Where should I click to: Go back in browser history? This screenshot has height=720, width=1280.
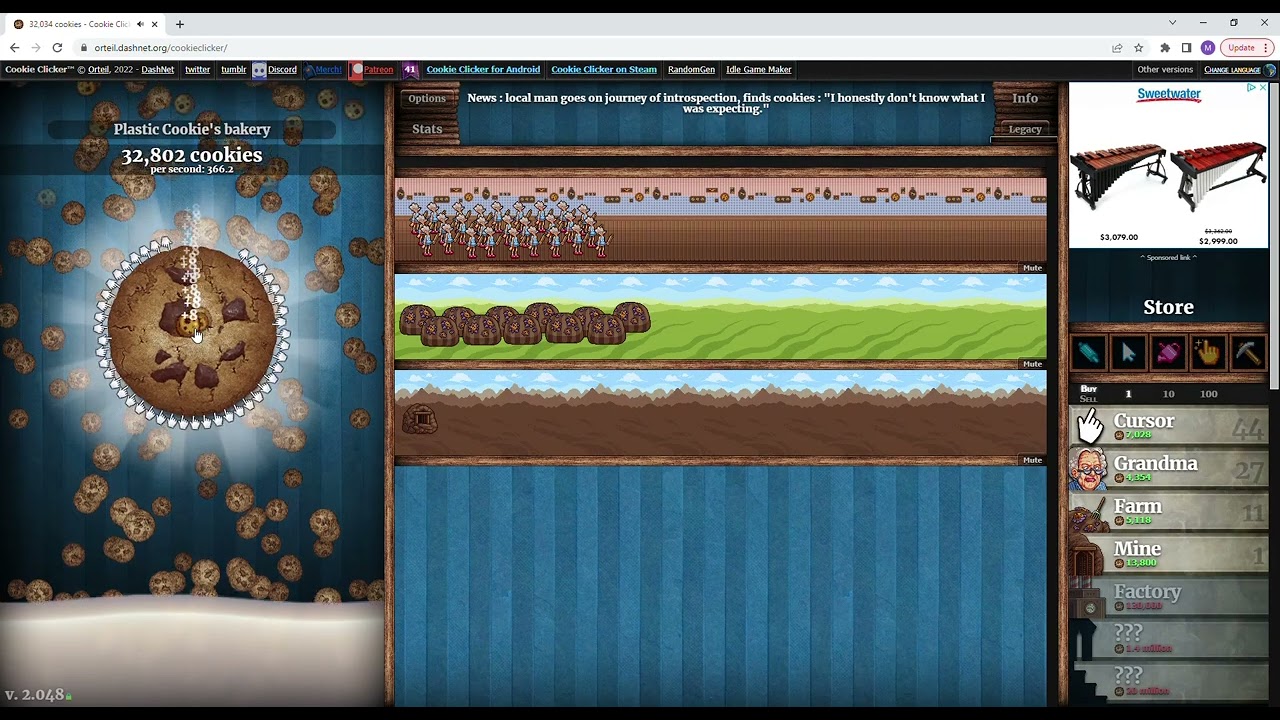(x=14, y=47)
